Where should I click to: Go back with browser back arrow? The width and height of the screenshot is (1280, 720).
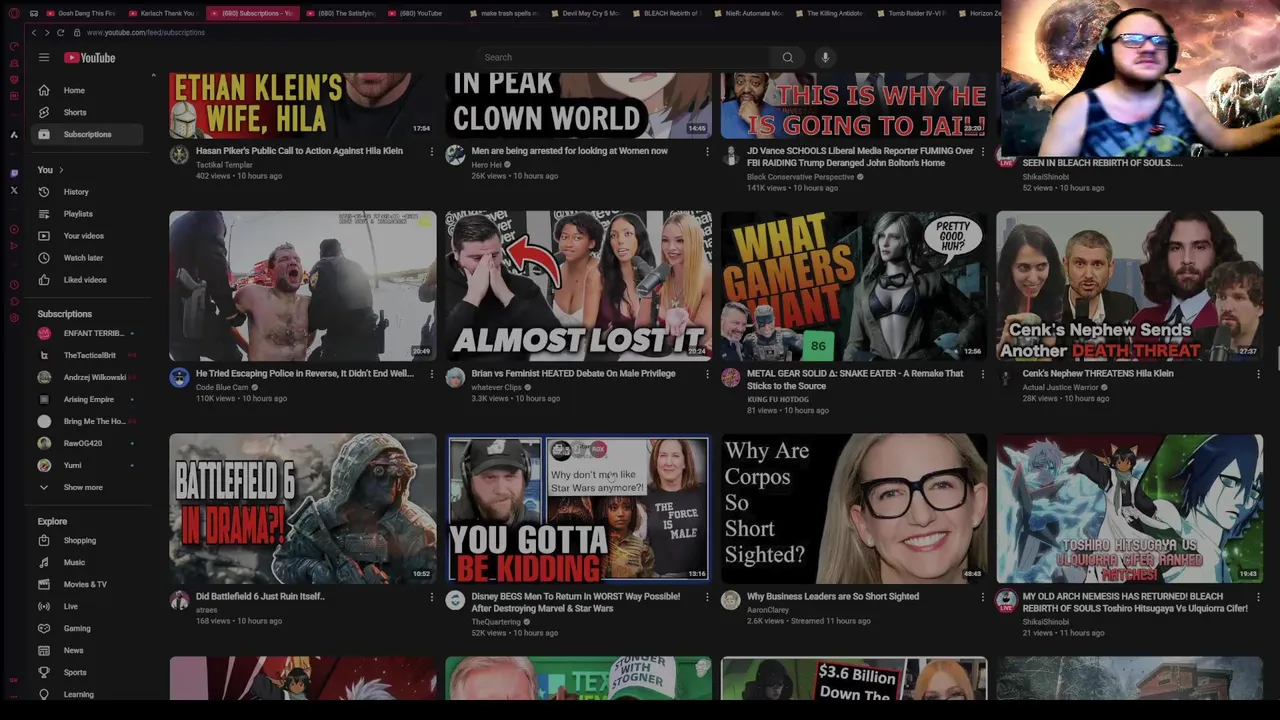(x=33, y=33)
